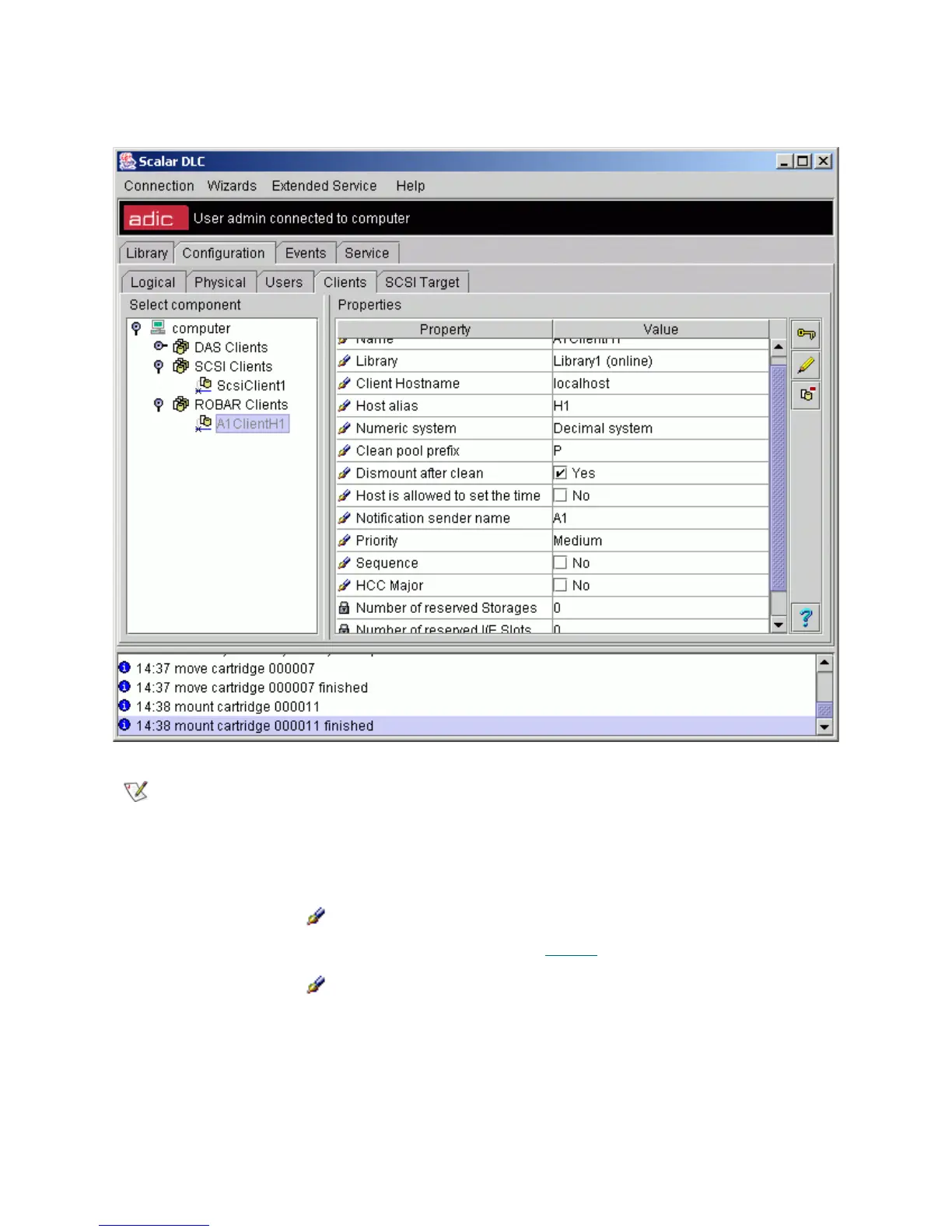952x1232 pixels.
Task: Click the ScsiClient1 node icon
Action: tap(204, 385)
